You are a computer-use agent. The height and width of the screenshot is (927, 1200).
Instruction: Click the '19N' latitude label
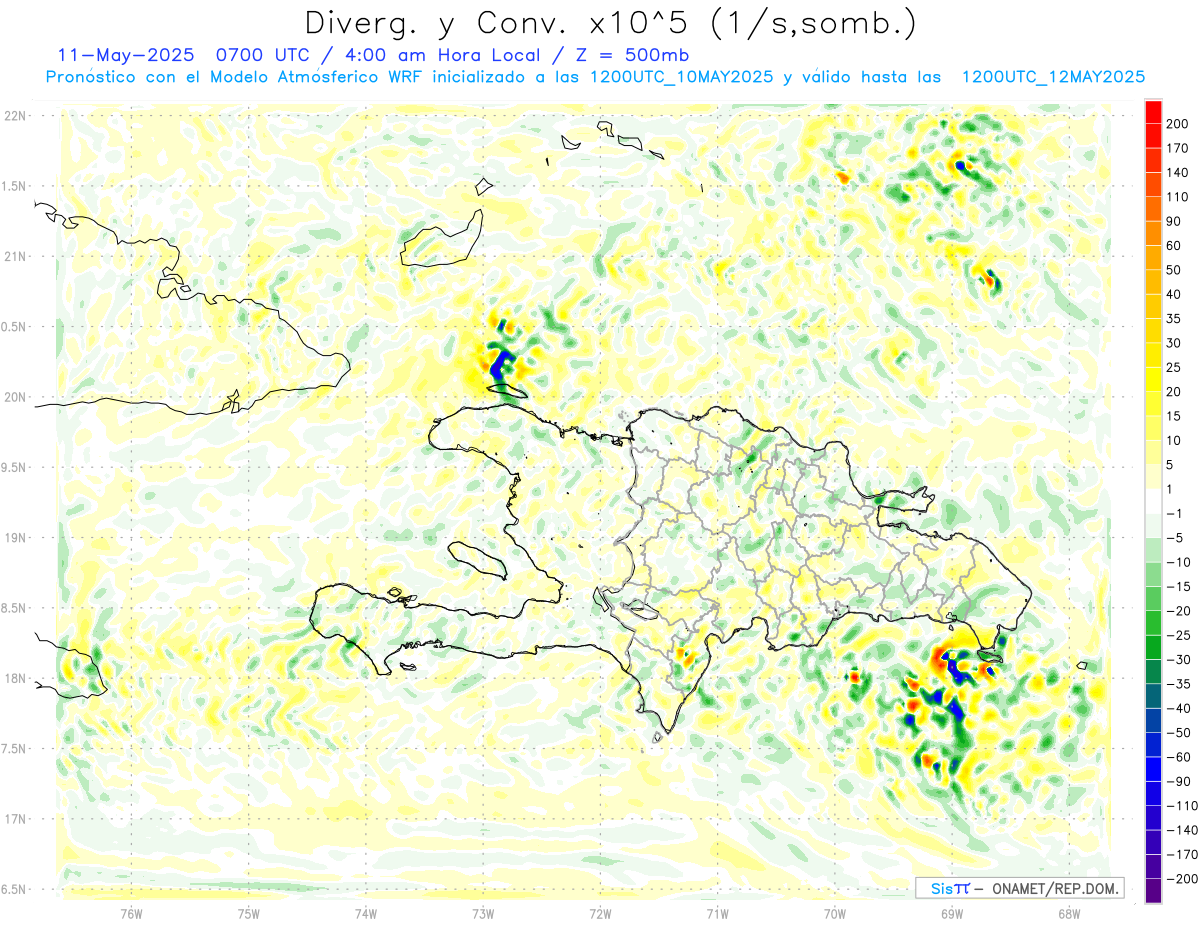15,538
